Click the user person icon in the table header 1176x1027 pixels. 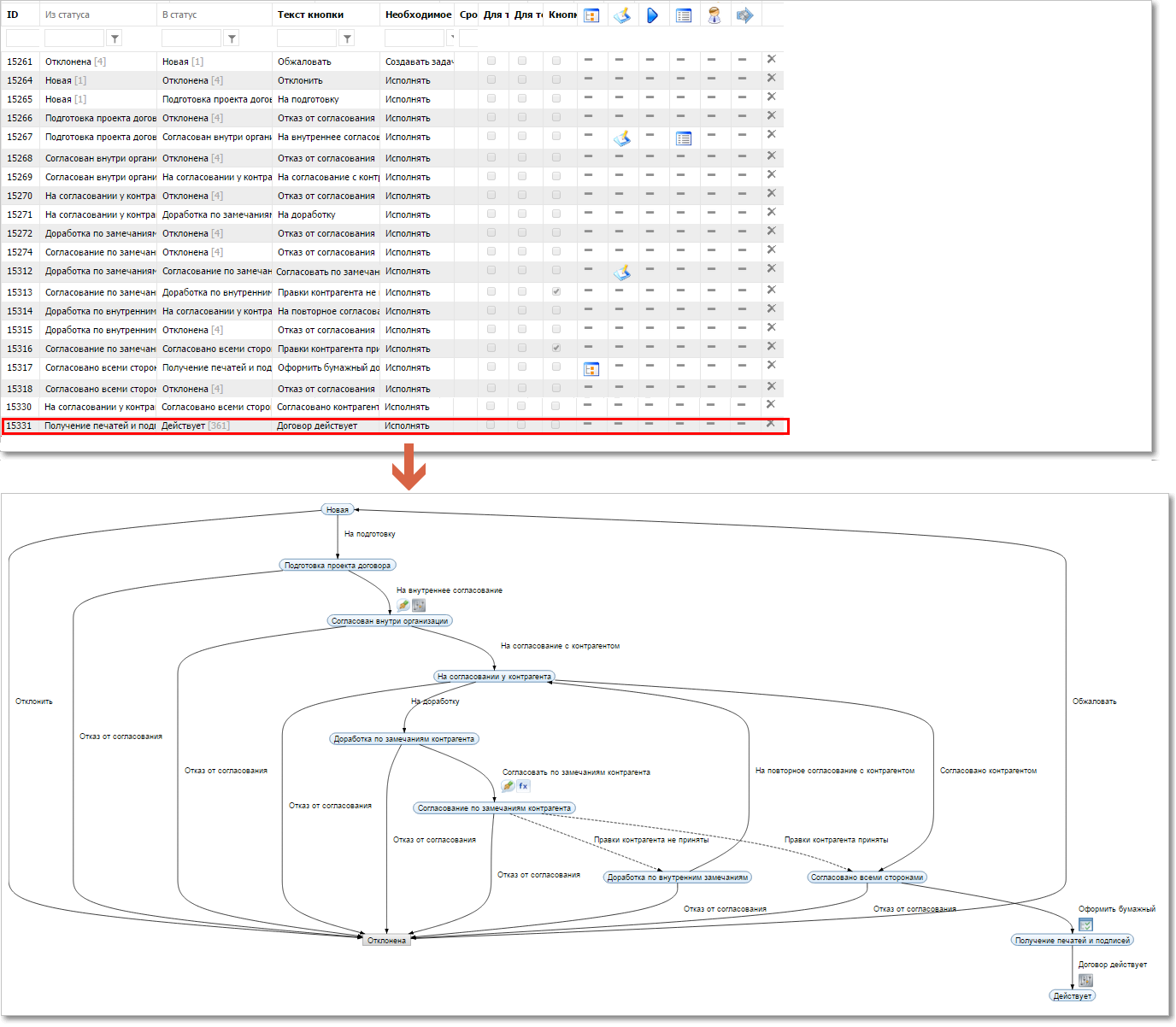click(x=714, y=15)
